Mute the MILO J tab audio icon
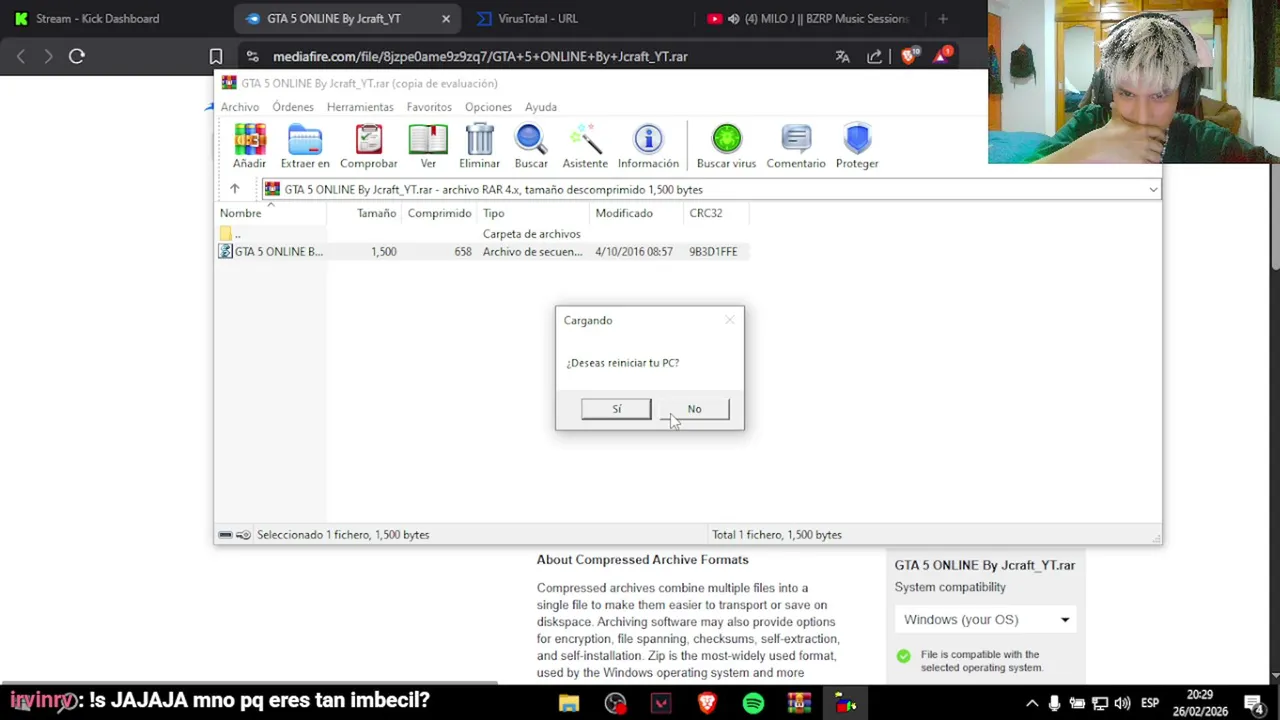Screen dimensions: 1280x720 point(733,18)
